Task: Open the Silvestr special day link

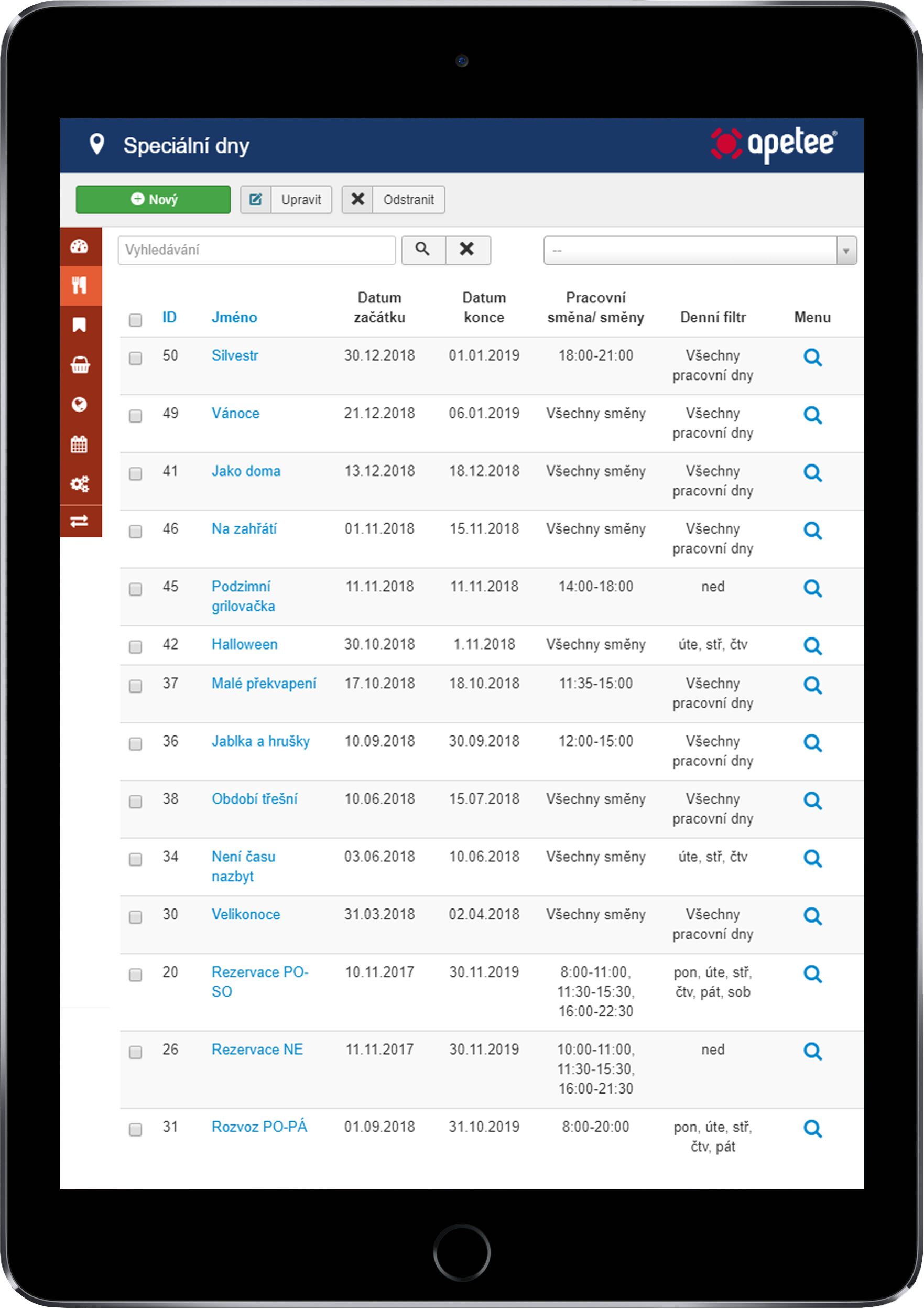Action: (235, 356)
